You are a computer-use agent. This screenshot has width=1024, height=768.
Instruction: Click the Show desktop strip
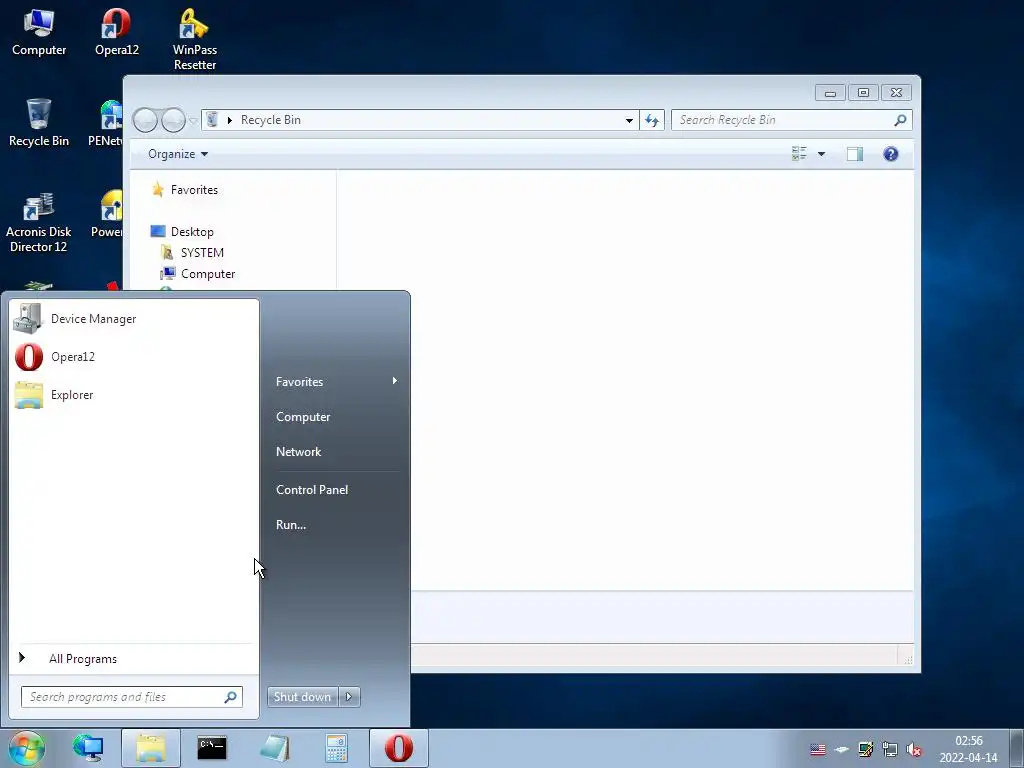pos(1016,748)
